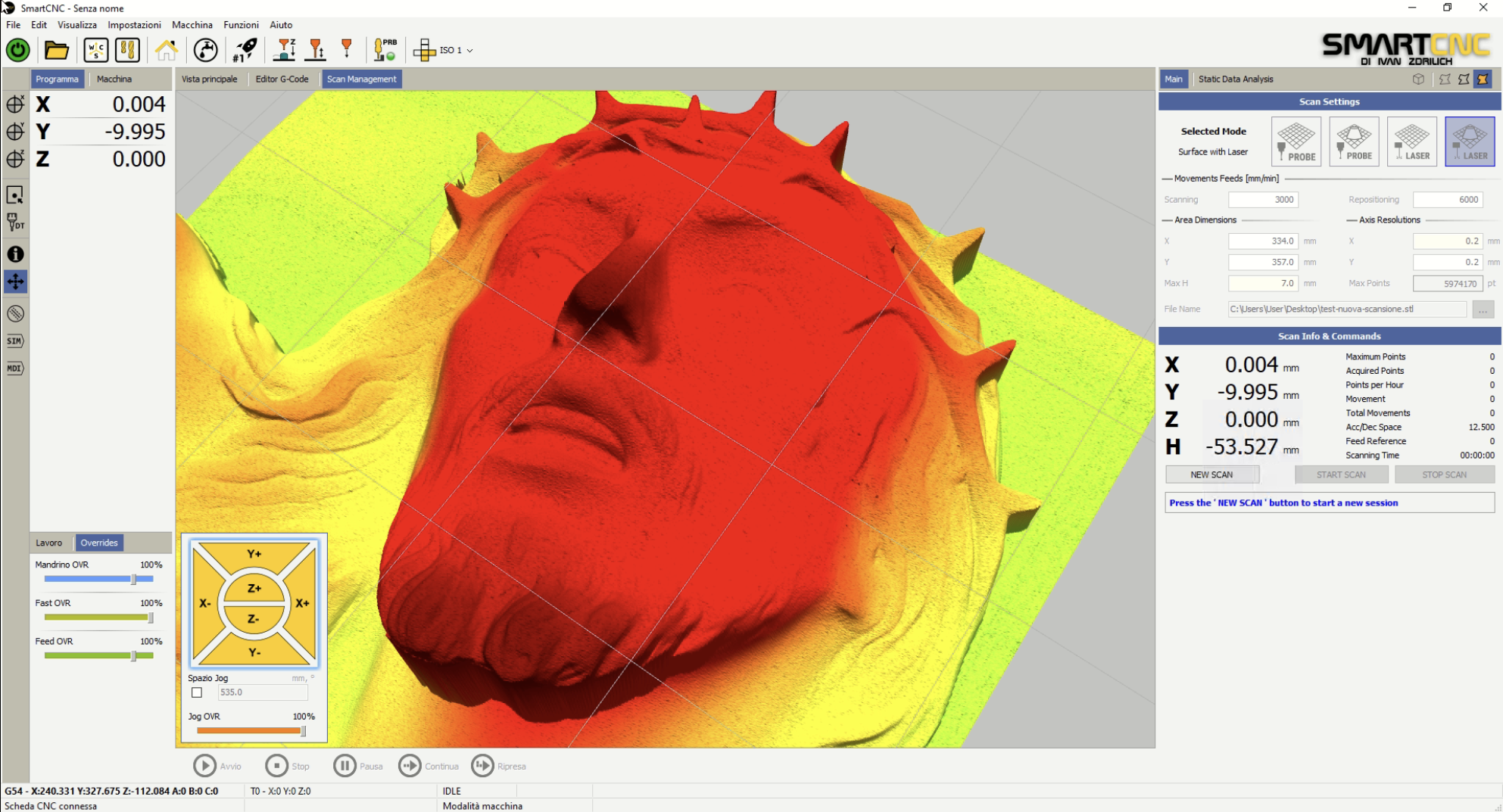The width and height of the screenshot is (1503, 812).
Task: Click the yellow Home machine icon
Action: 167,50
